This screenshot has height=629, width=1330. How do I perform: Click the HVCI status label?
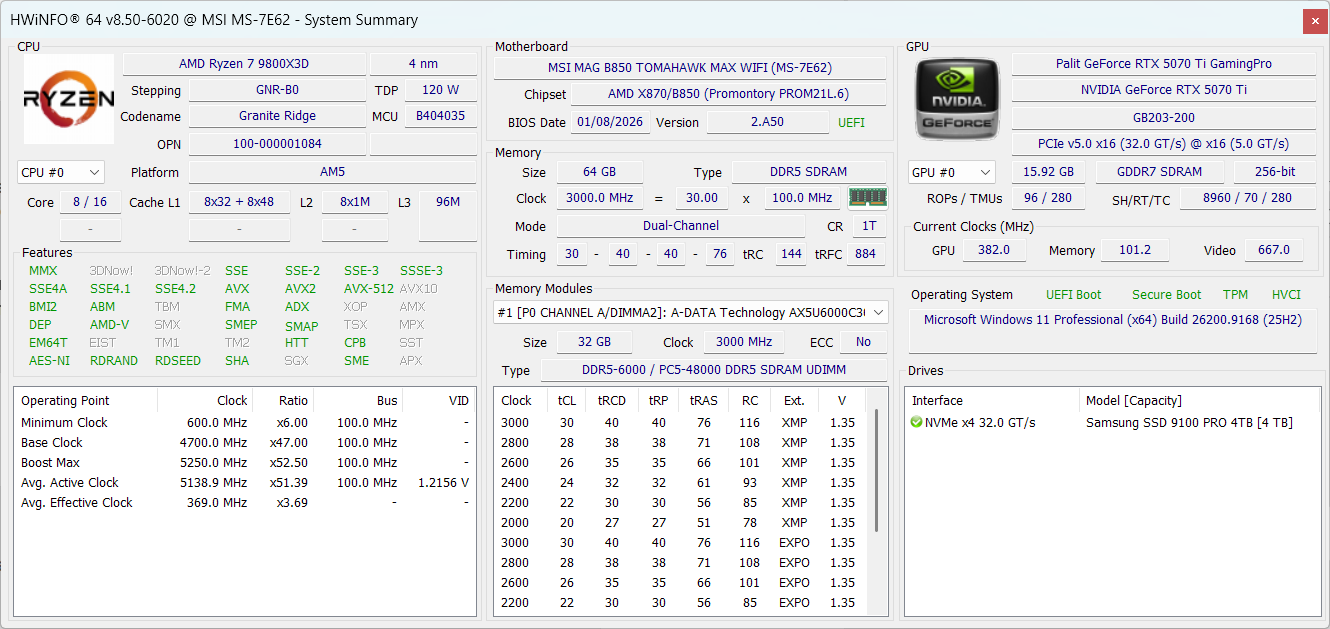(1286, 295)
